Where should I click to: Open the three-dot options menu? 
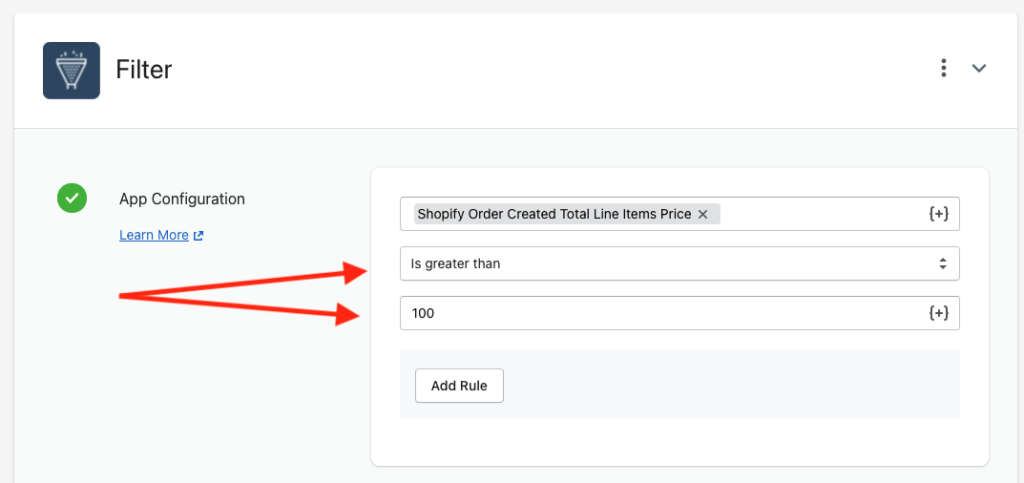[x=943, y=68]
